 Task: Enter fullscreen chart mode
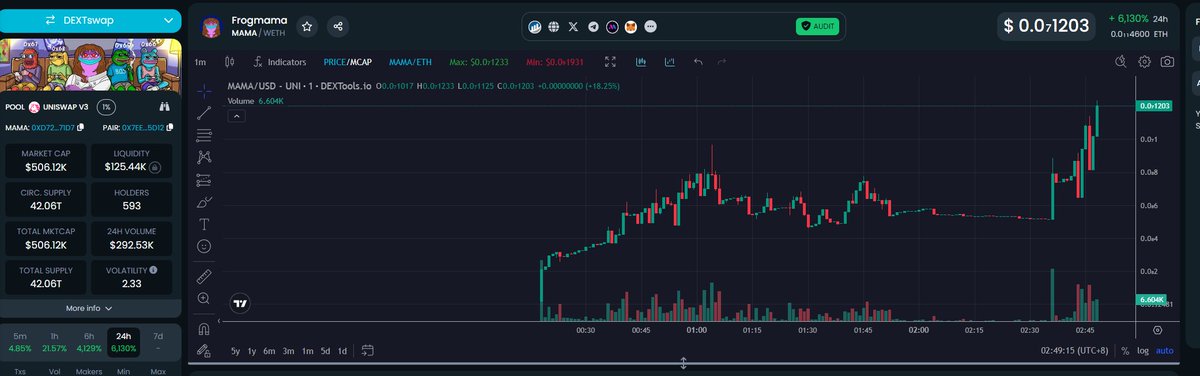pos(611,62)
